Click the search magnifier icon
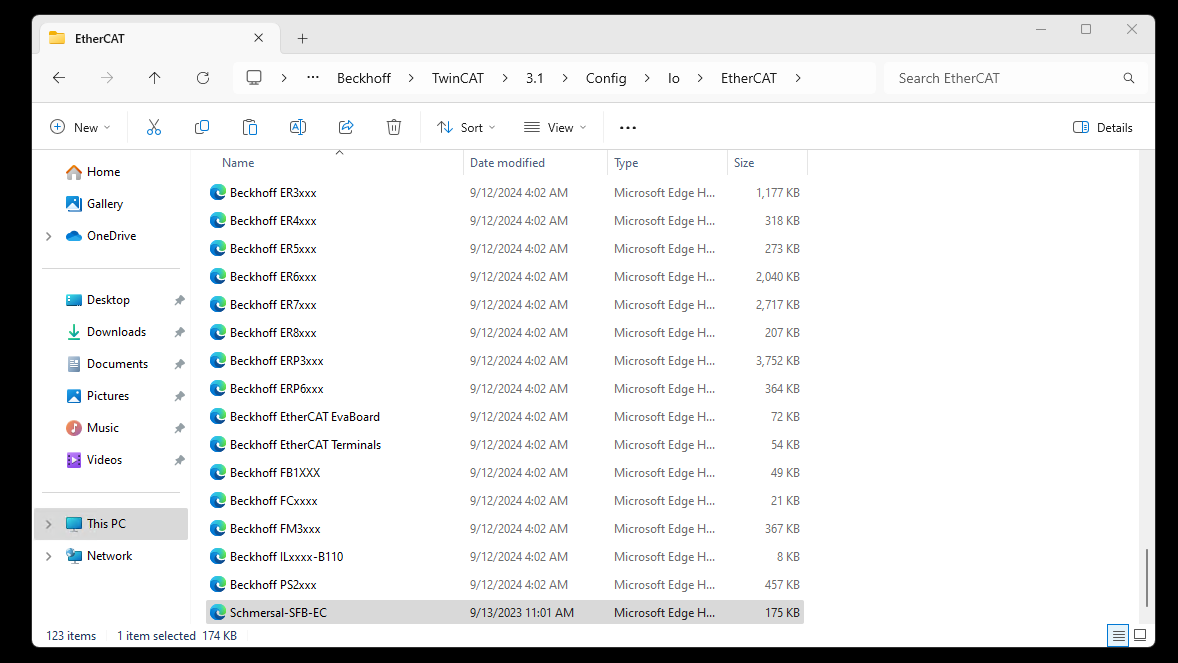 (1128, 78)
